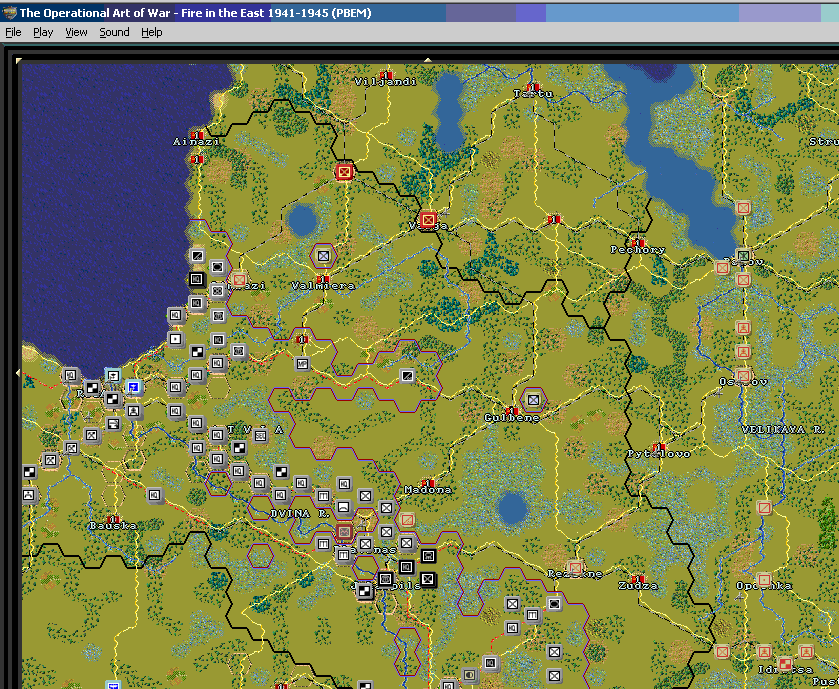
Task: Click the scroll marker on the map's left edge
Action: pyautogui.click(x=19, y=372)
